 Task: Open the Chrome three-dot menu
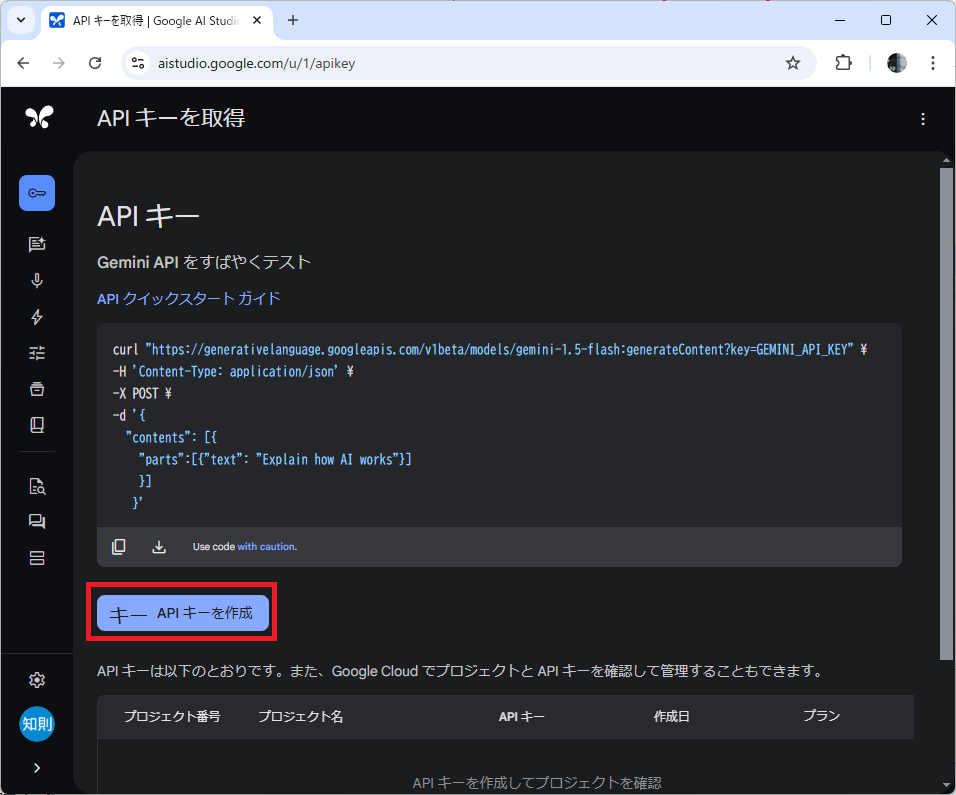click(x=932, y=63)
